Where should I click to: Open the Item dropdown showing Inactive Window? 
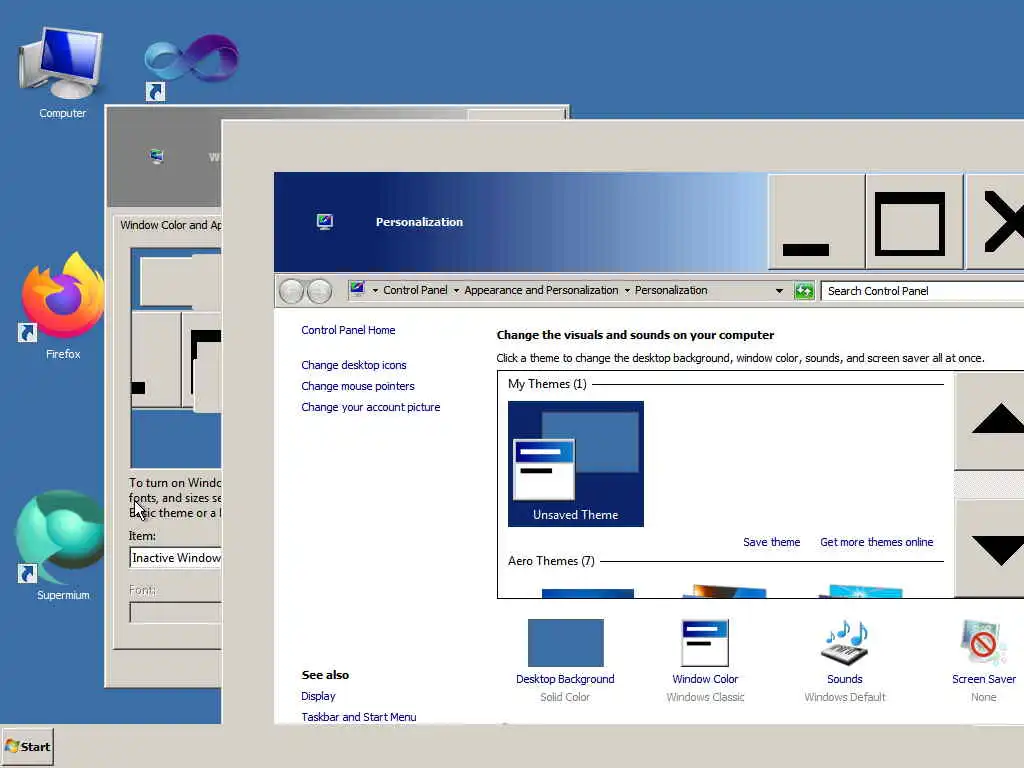[x=176, y=558]
